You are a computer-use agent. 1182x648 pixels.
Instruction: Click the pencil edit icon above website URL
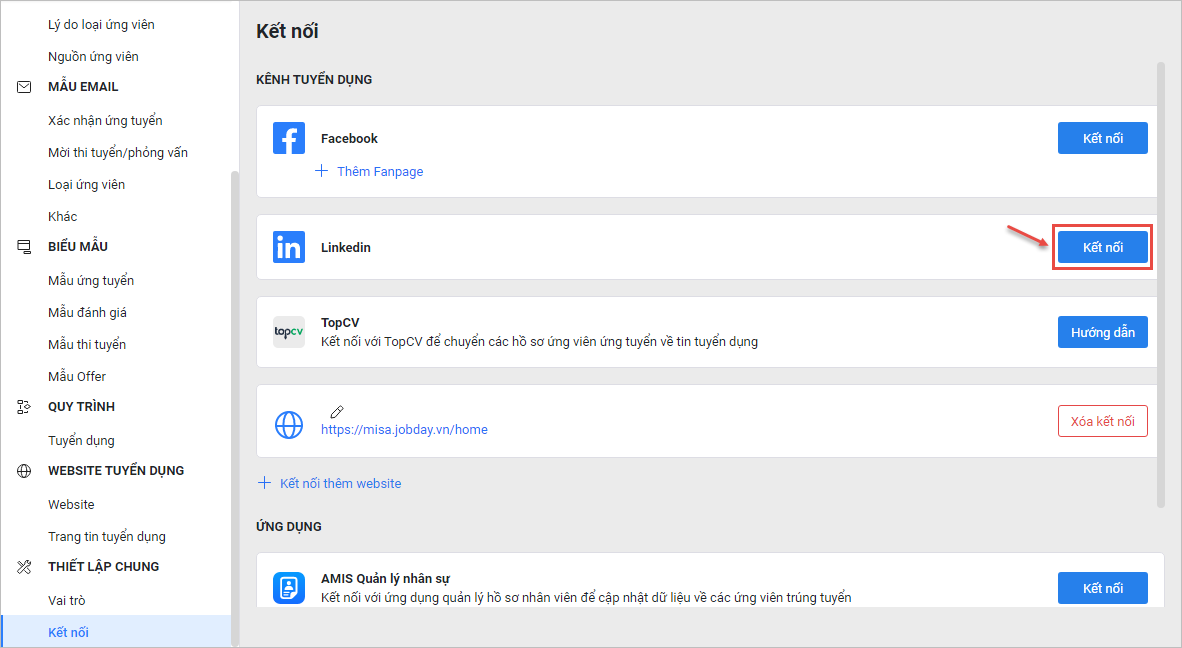click(x=337, y=411)
